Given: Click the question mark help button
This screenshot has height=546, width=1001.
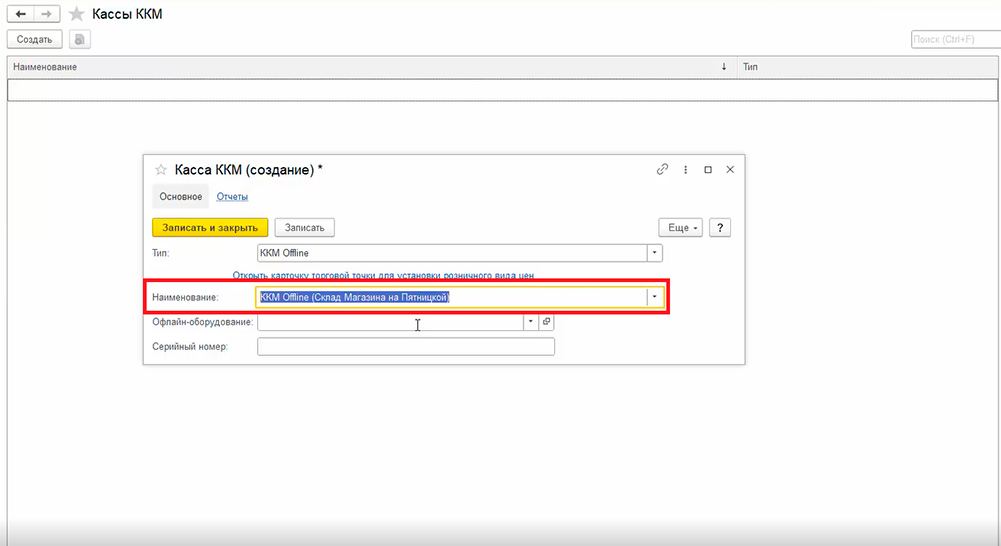Looking at the screenshot, I should pos(720,228).
